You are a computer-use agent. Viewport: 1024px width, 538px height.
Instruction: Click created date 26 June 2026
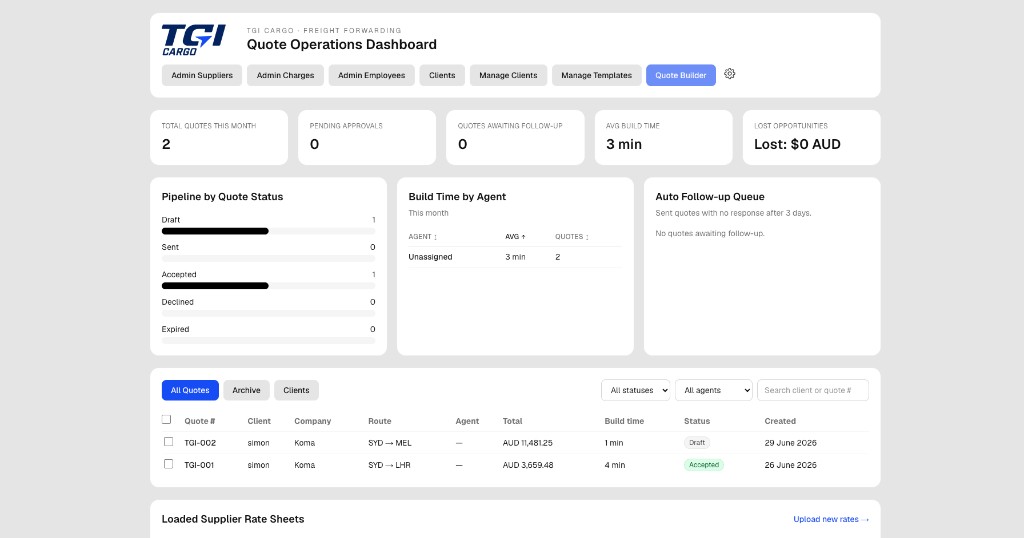pyautogui.click(x=790, y=465)
